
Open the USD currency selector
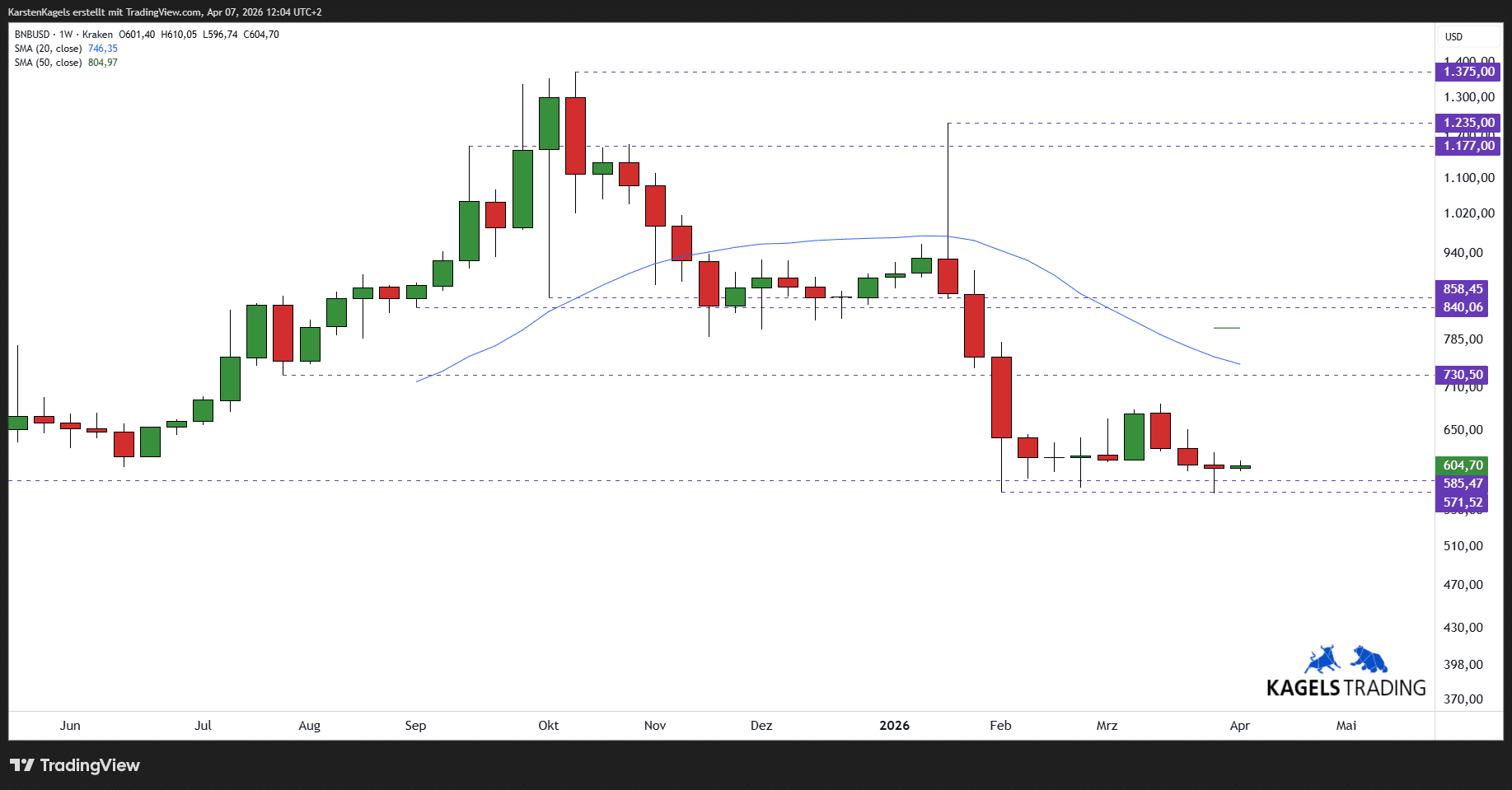[1453, 36]
